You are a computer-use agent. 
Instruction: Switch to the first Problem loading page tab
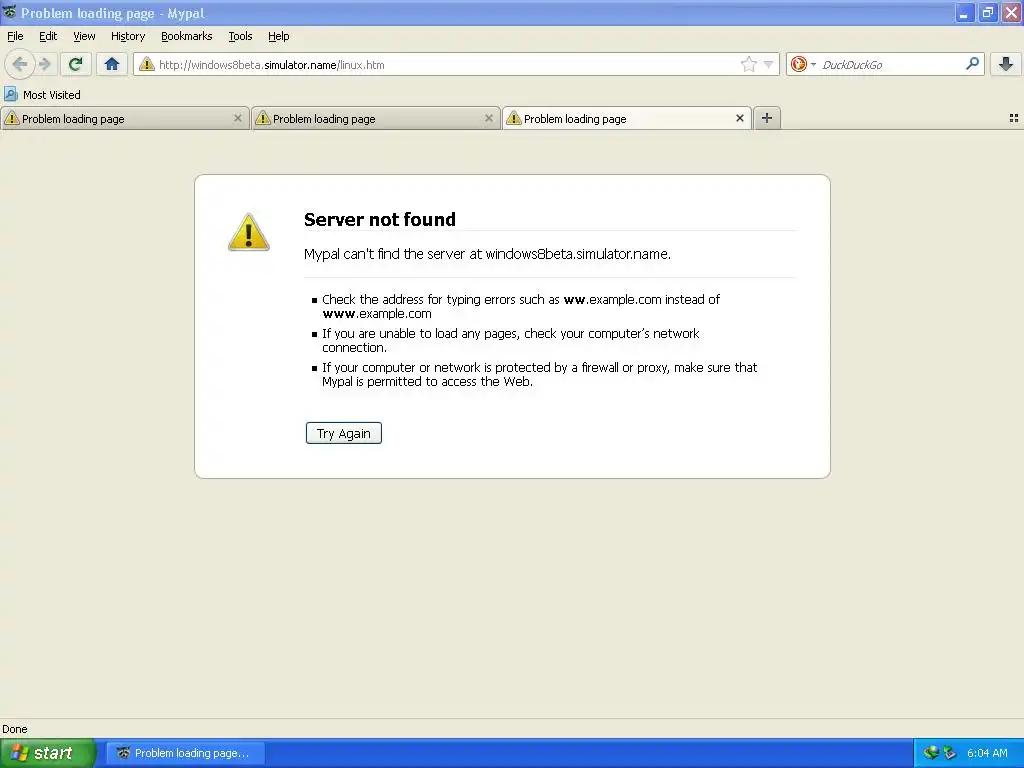click(125, 118)
